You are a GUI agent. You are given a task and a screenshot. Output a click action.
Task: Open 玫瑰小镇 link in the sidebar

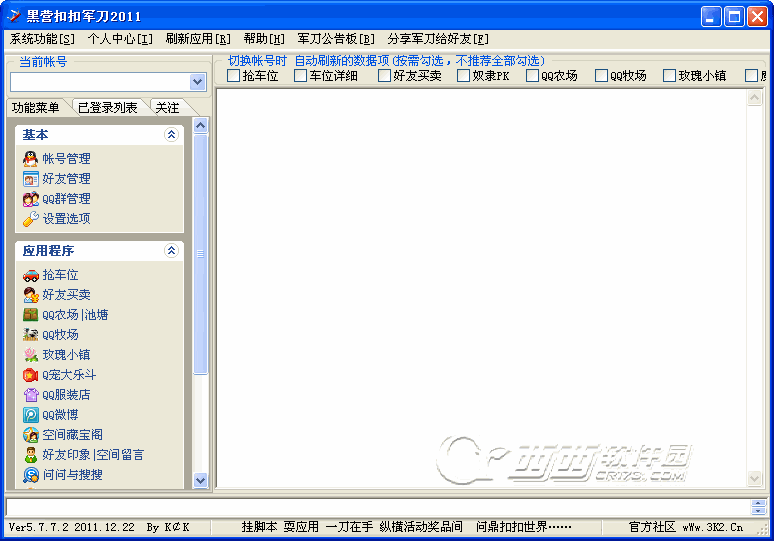click(66, 354)
